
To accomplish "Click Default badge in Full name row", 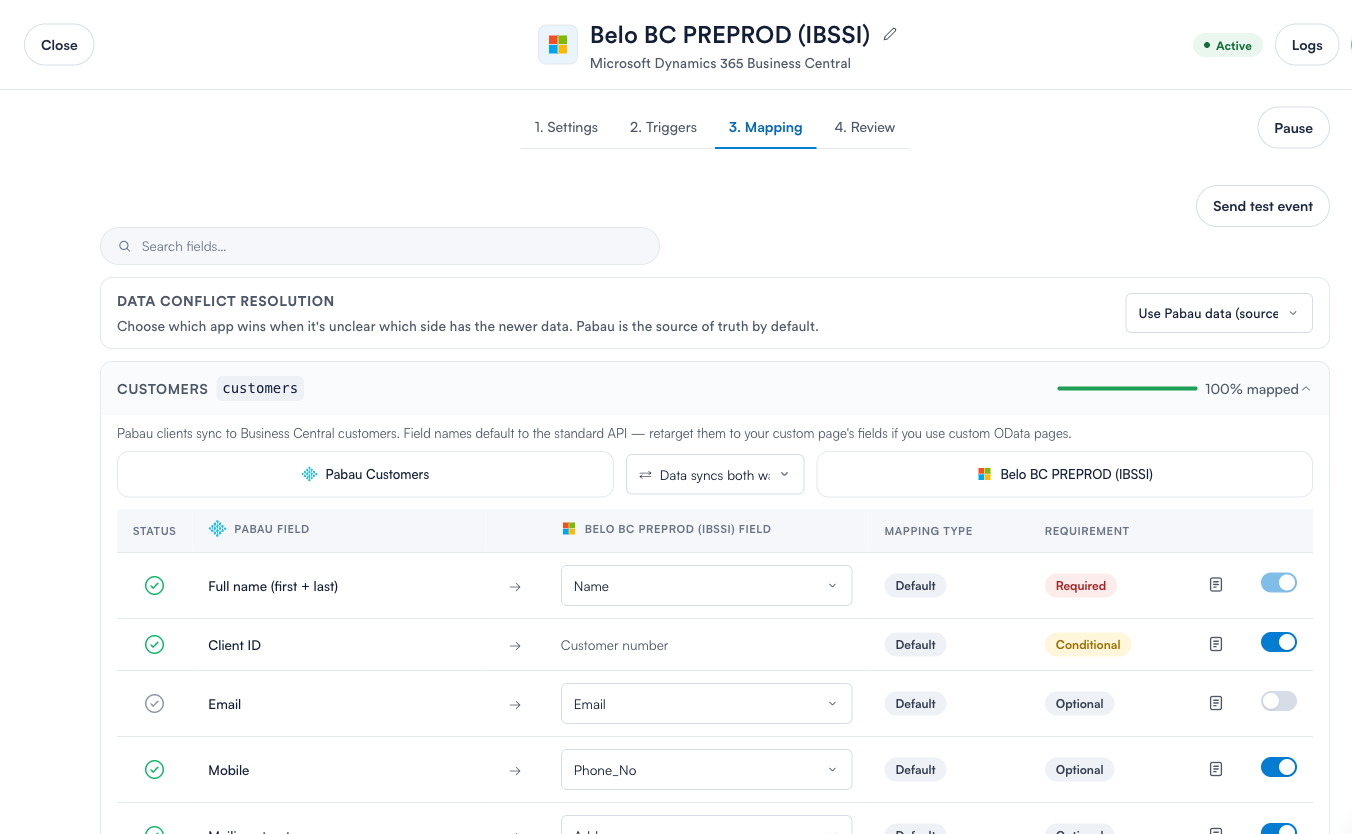I will (x=915, y=586).
